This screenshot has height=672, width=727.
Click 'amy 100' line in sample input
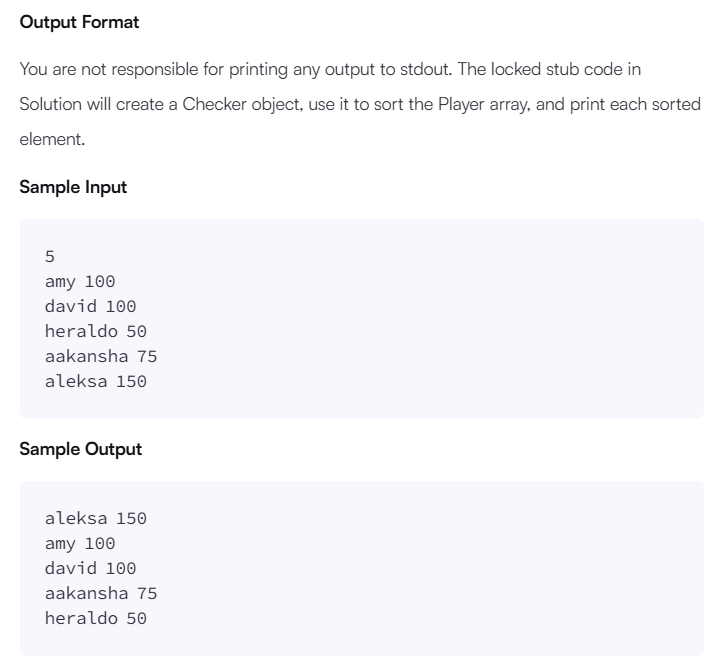80,282
